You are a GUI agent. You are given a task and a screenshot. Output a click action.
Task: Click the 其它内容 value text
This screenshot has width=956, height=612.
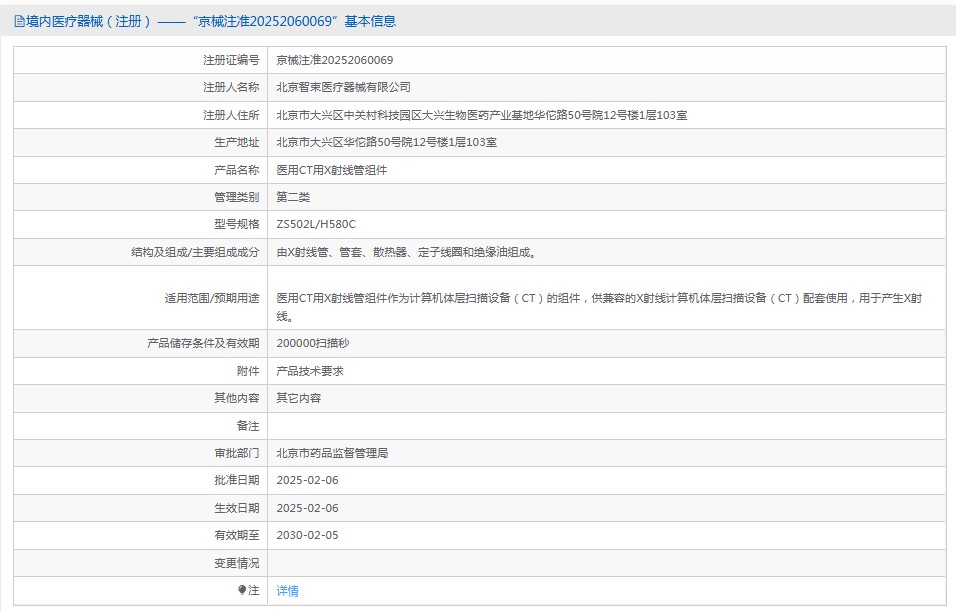click(299, 398)
